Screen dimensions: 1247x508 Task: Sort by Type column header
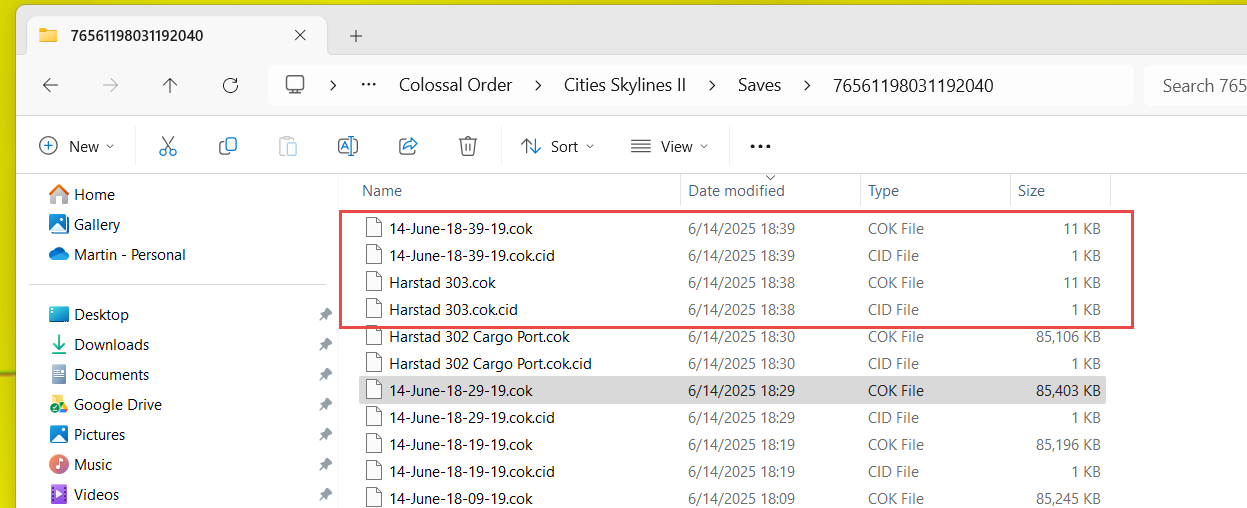click(883, 190)
